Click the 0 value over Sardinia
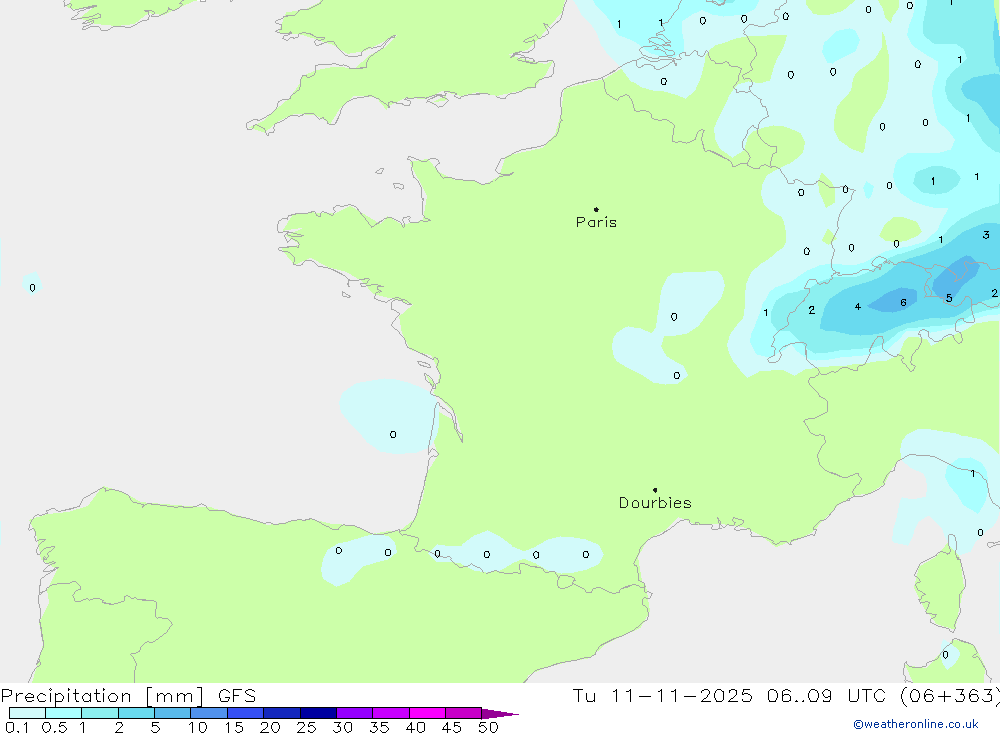The image size is (1000, 733). tap(945, 655)
